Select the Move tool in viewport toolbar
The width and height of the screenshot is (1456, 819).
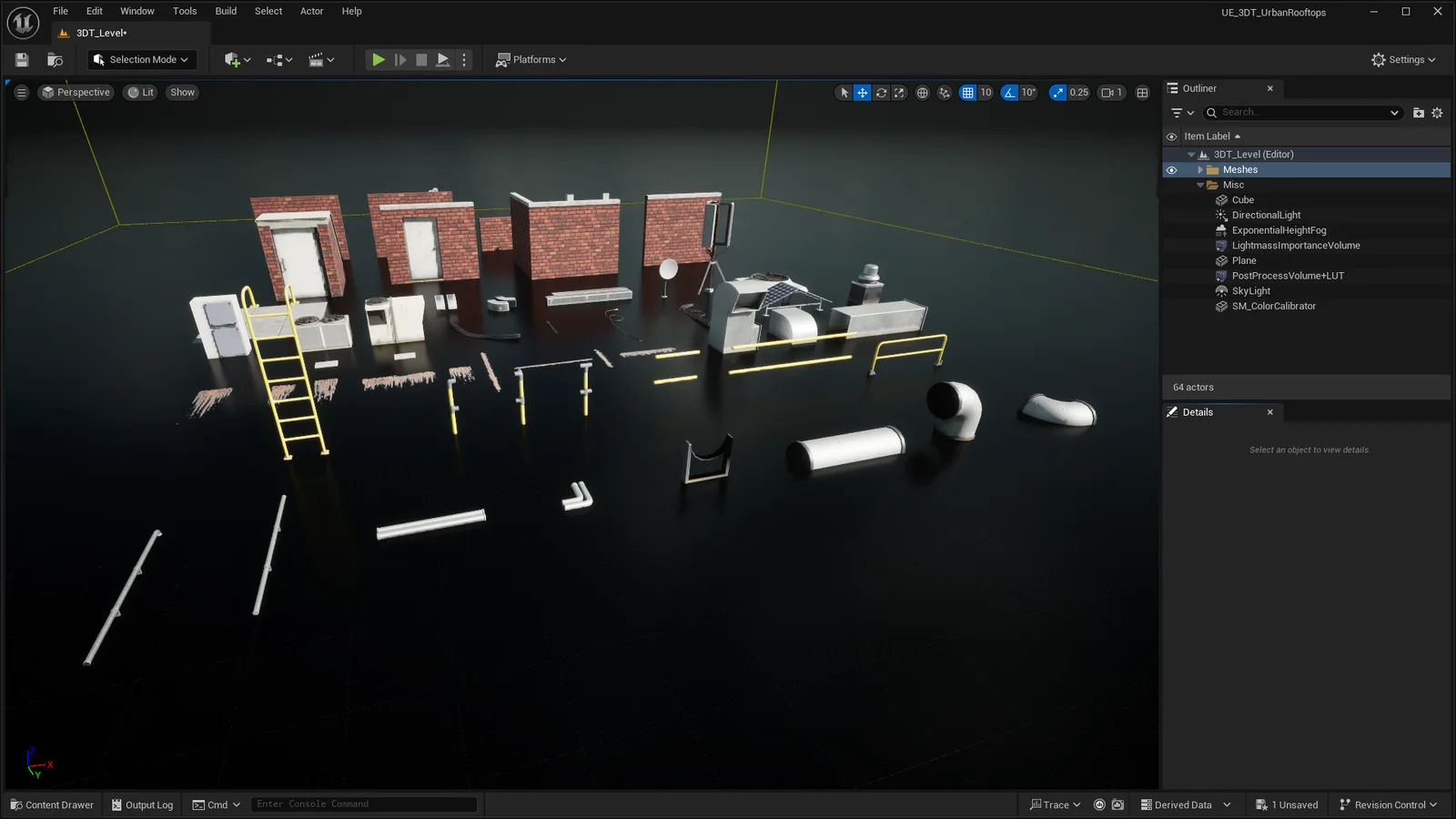[x=861, y=92]
